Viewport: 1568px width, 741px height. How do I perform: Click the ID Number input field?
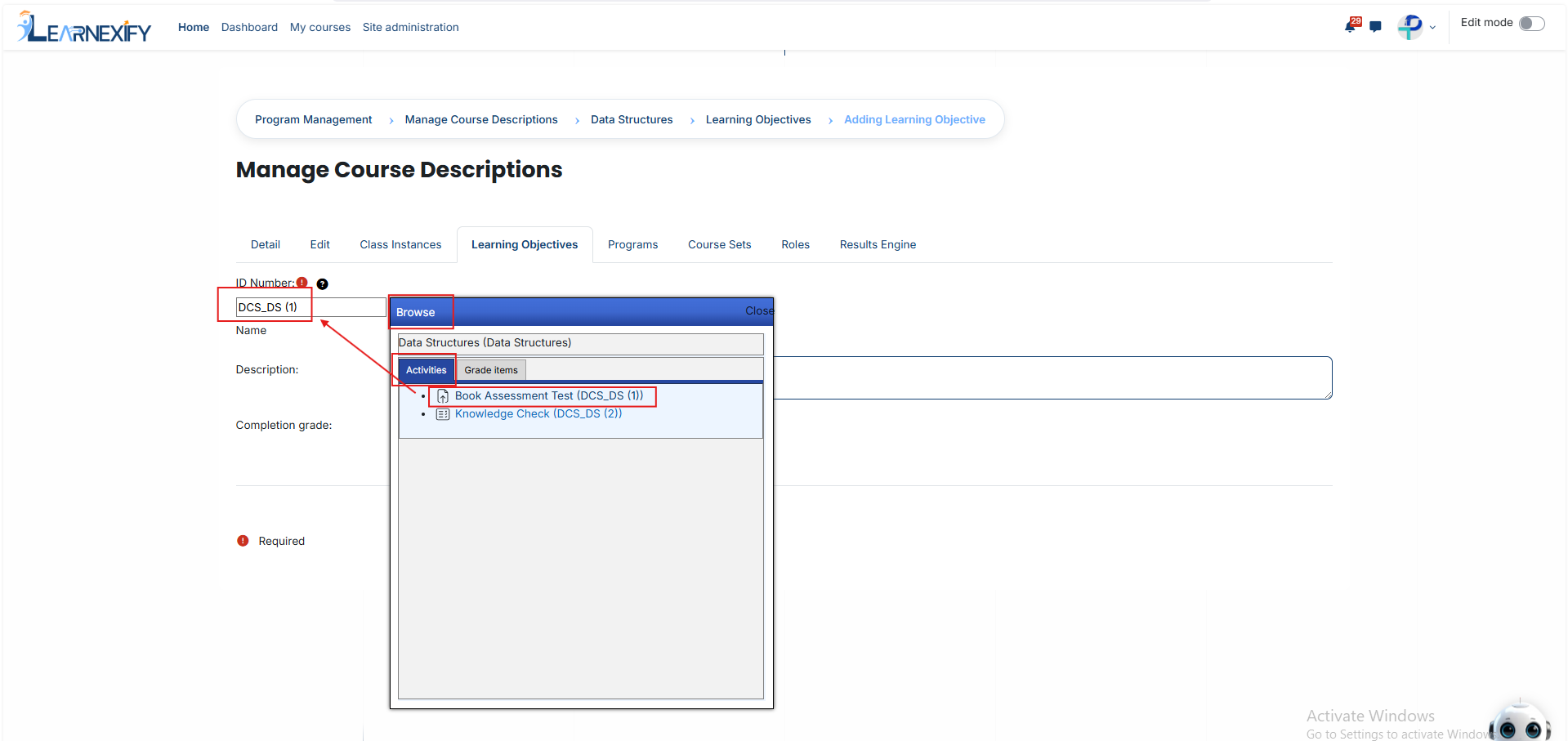[x=310, y=307]
